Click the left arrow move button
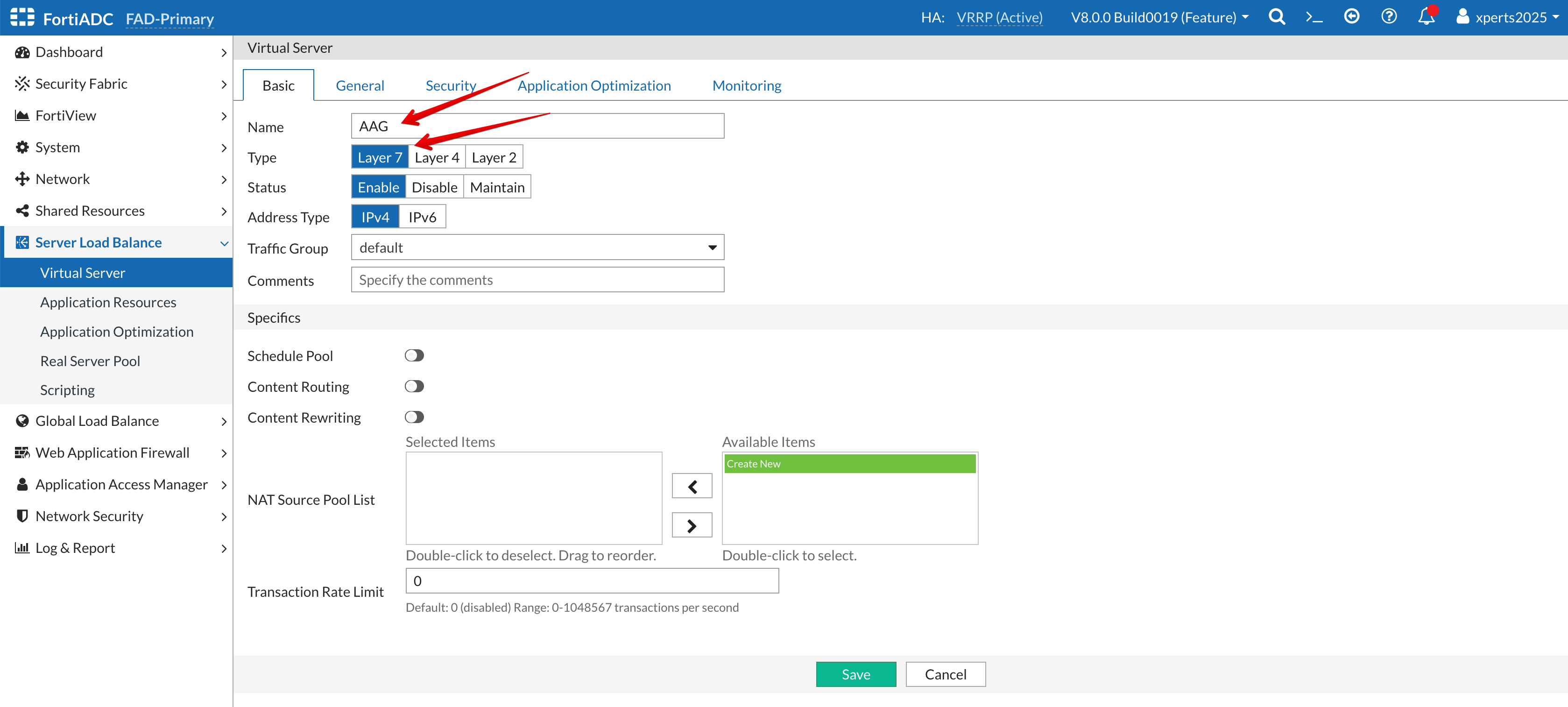Viewport: 1568px width, 707px height. (692, 486)
